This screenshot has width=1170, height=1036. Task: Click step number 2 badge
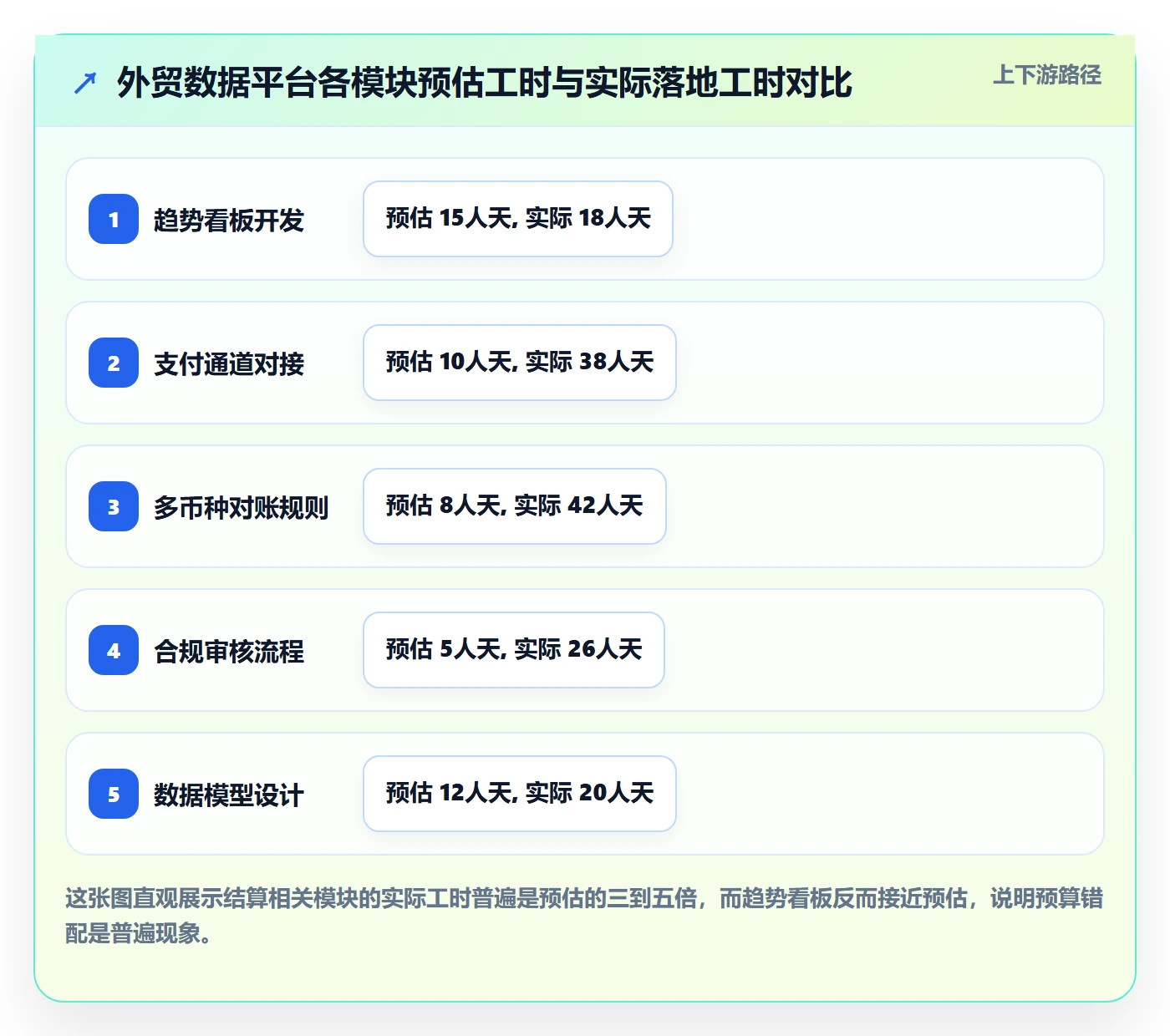(x=114, y=363)
